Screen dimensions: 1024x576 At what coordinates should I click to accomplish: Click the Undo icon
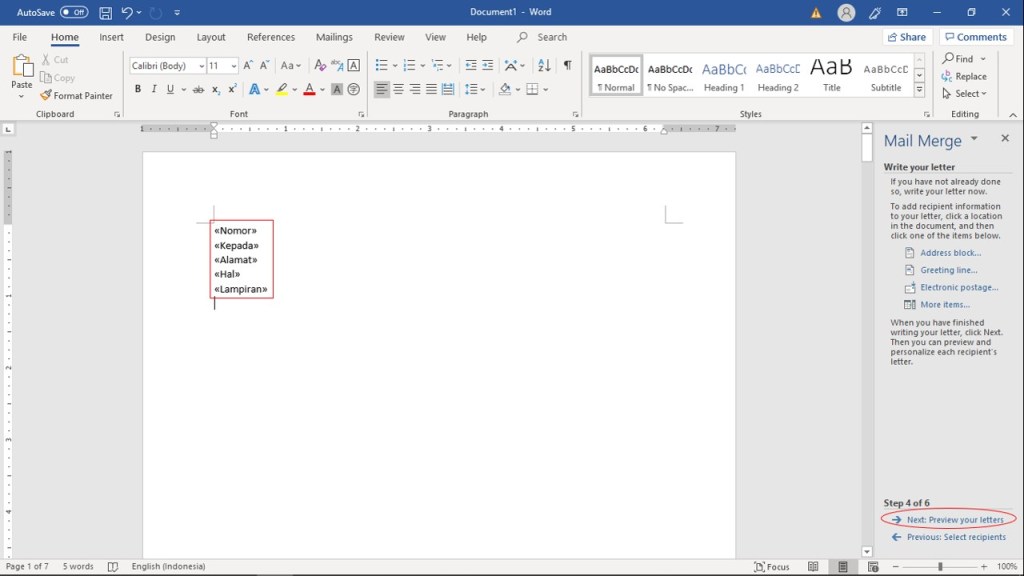click(127, 13)
